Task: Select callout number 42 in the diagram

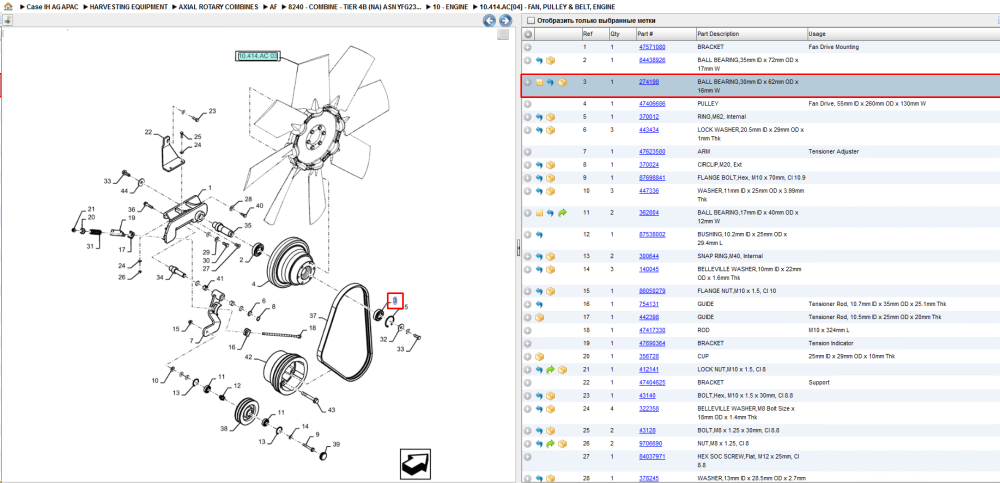Action: pyautogui.click(x=249, y=357)
